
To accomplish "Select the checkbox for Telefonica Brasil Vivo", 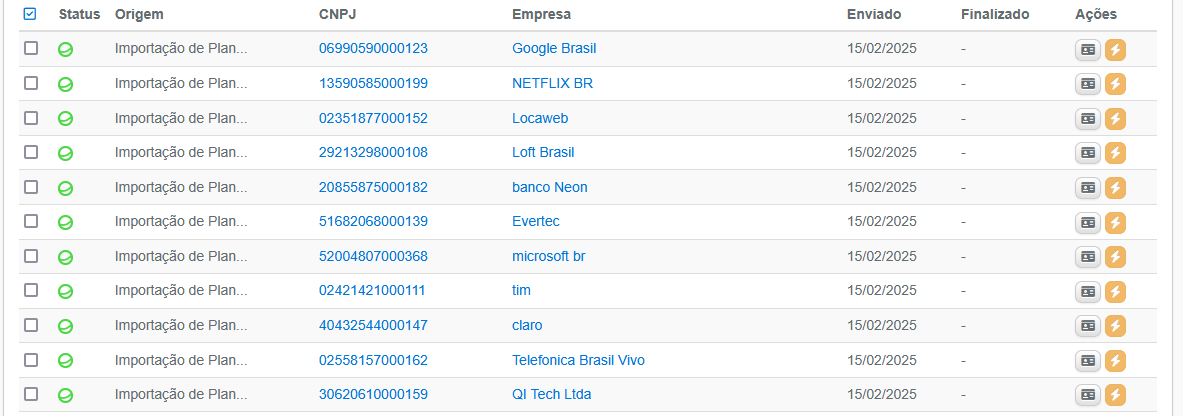I will (31, 360).
